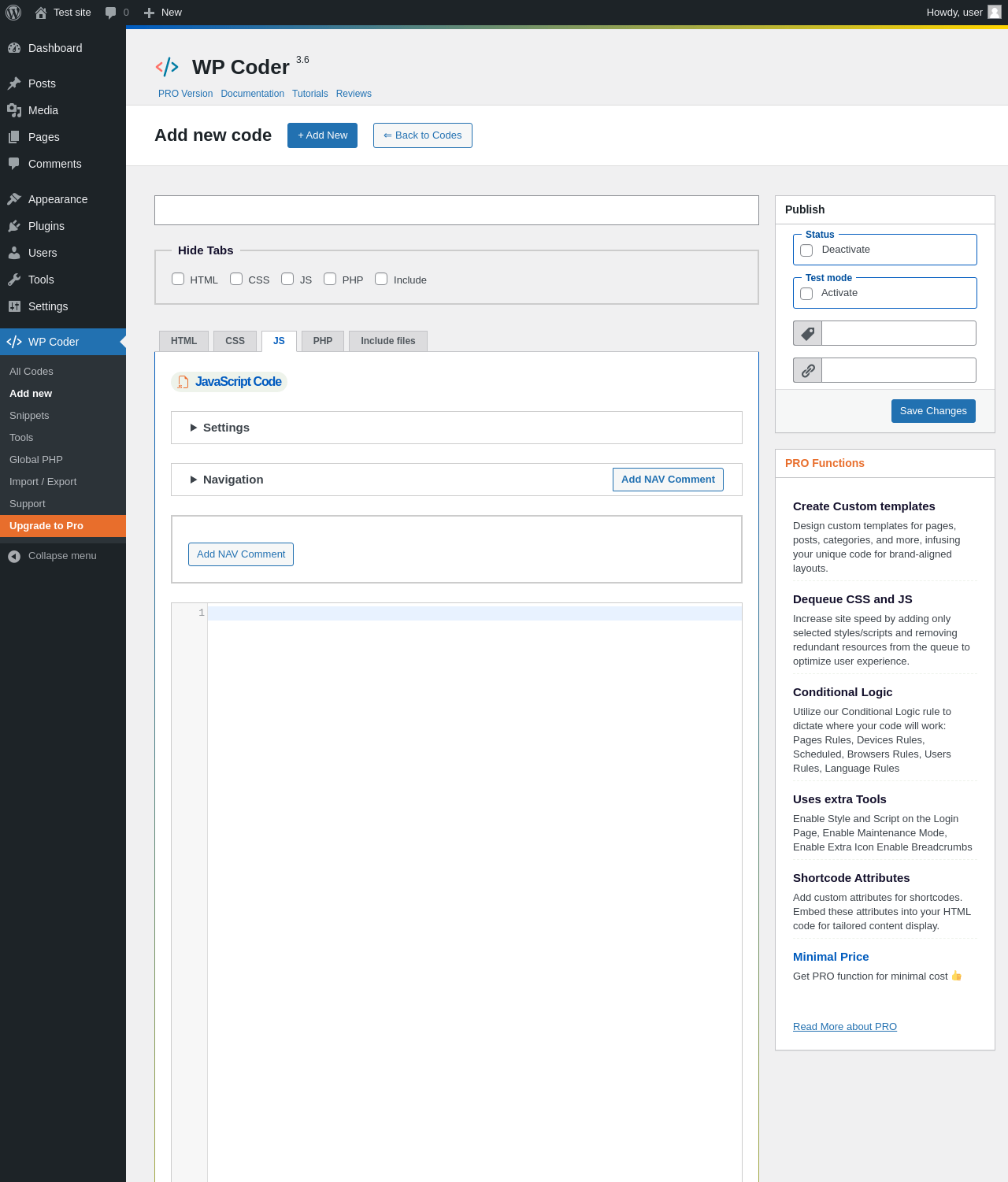Click the comments bubble icon in admin bar
This screenshot has width=1008, height=1182.
110,13
